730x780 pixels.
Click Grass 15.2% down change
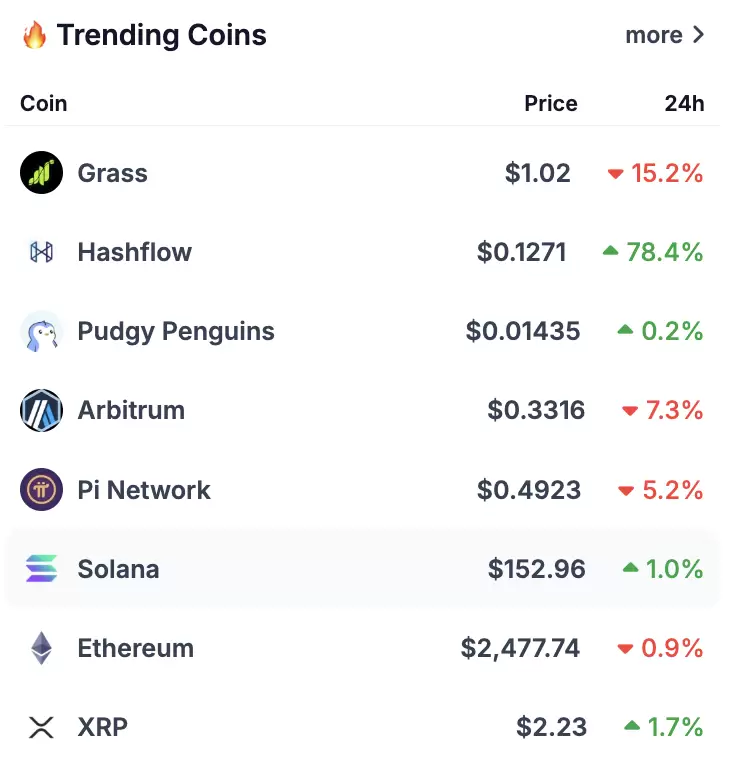[x=655, y=173]
